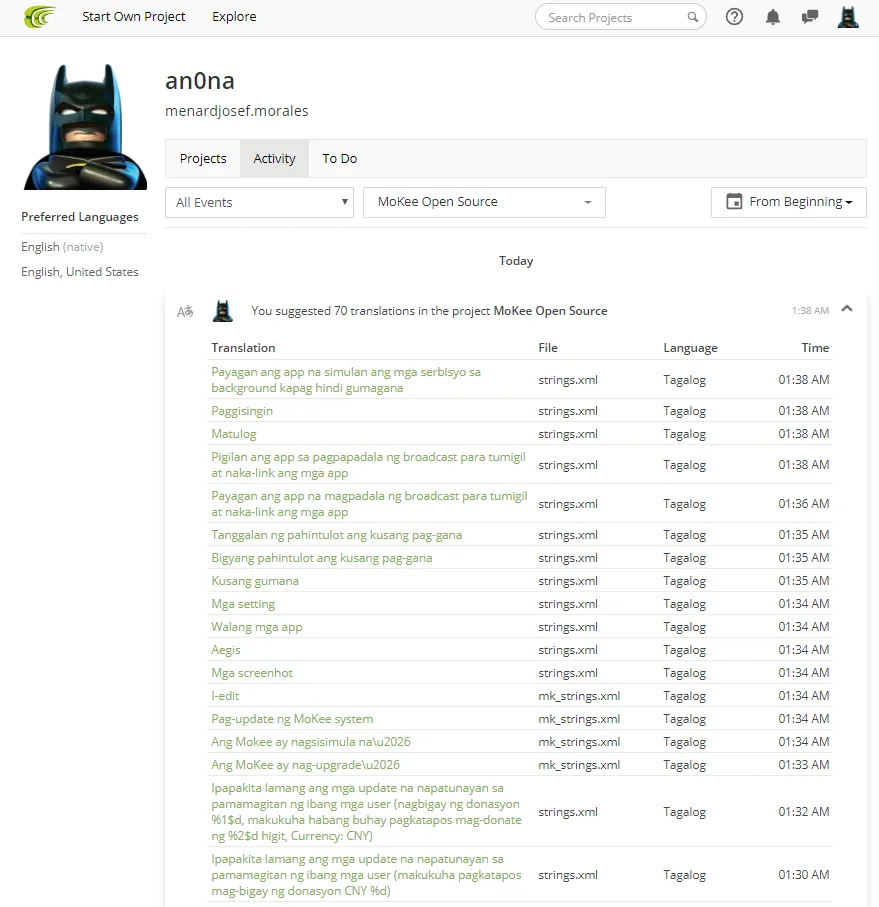Click the Time column header
This screenshot has height=907, width=879.
(815, 348)
